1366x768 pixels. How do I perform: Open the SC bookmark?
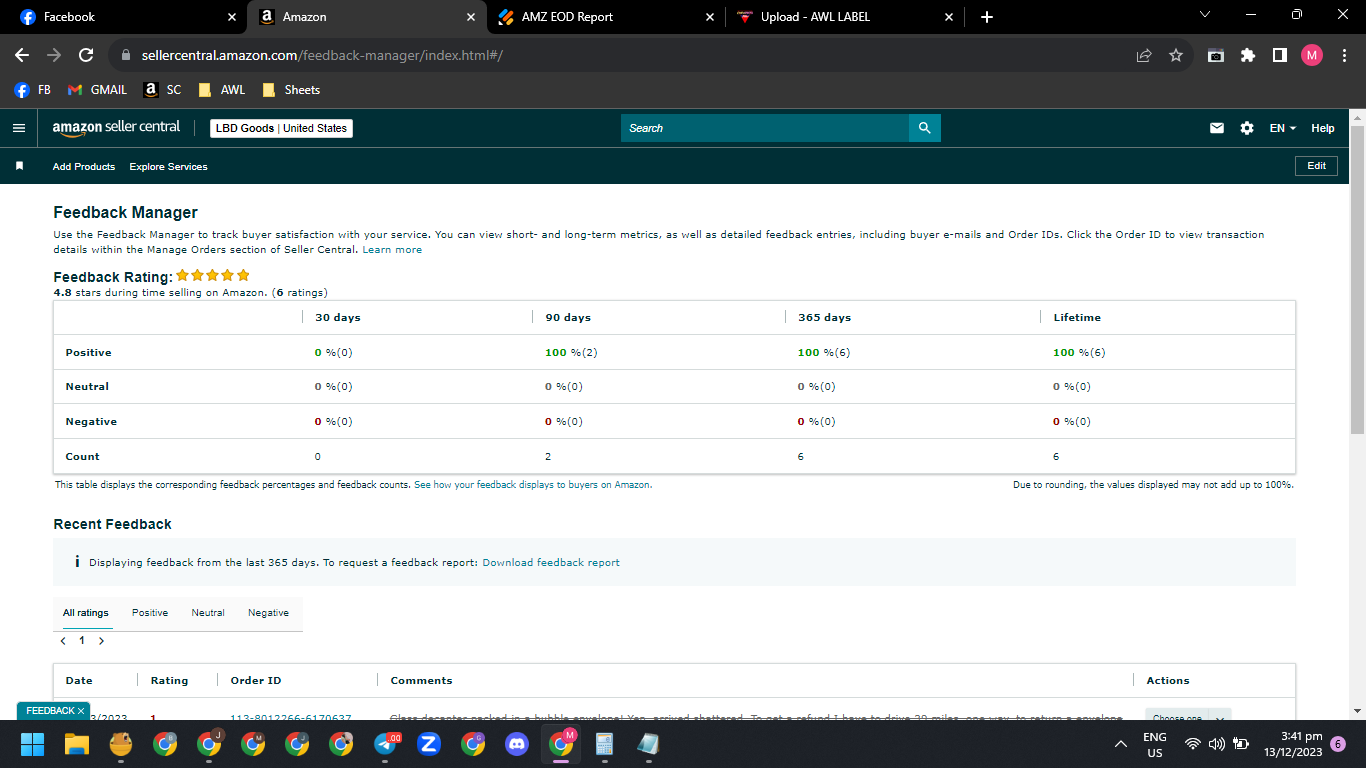click(163, 90)
